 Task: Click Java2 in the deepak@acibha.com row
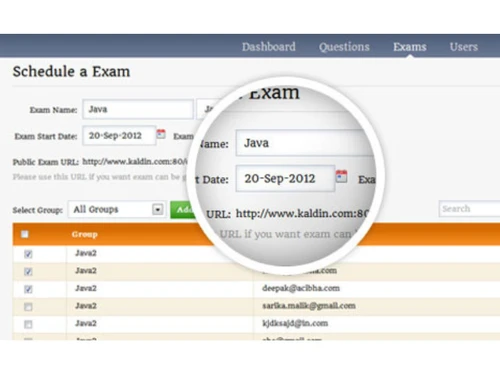(x=86, y=288)
